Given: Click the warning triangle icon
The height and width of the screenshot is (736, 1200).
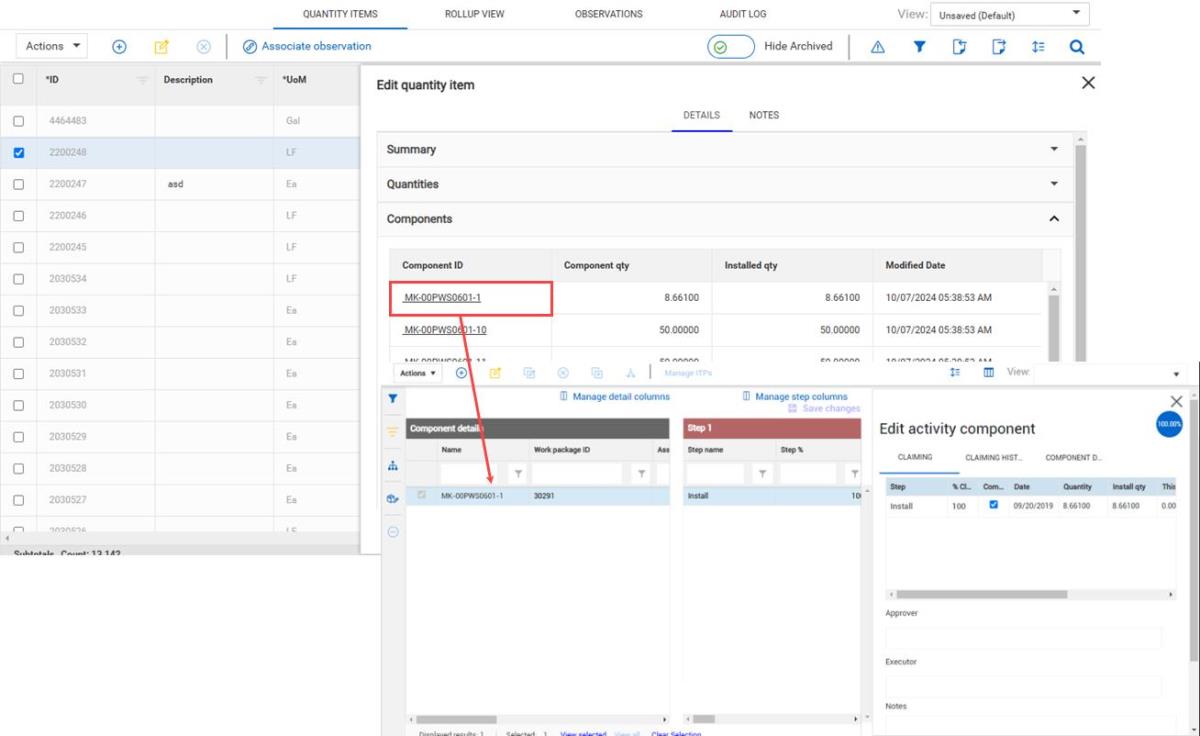Looking at the screenshot, I should (877, 47).
